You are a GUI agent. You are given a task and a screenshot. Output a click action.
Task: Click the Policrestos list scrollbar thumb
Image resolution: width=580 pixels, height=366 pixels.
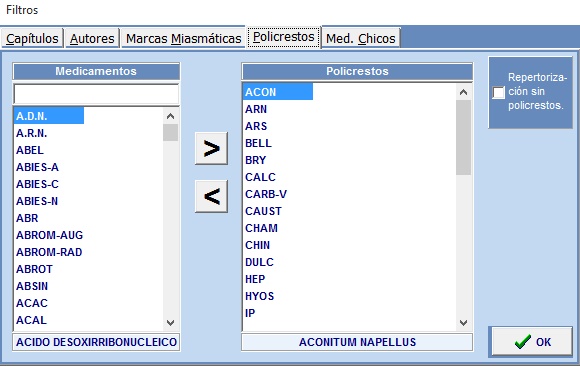pos(463,137)
